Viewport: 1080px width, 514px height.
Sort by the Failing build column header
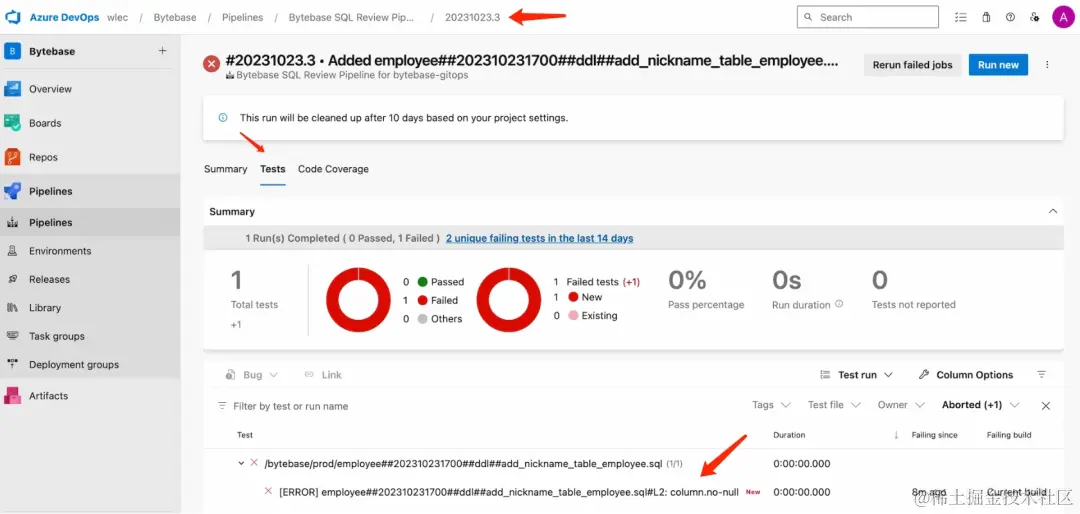tap(1009, 435)
